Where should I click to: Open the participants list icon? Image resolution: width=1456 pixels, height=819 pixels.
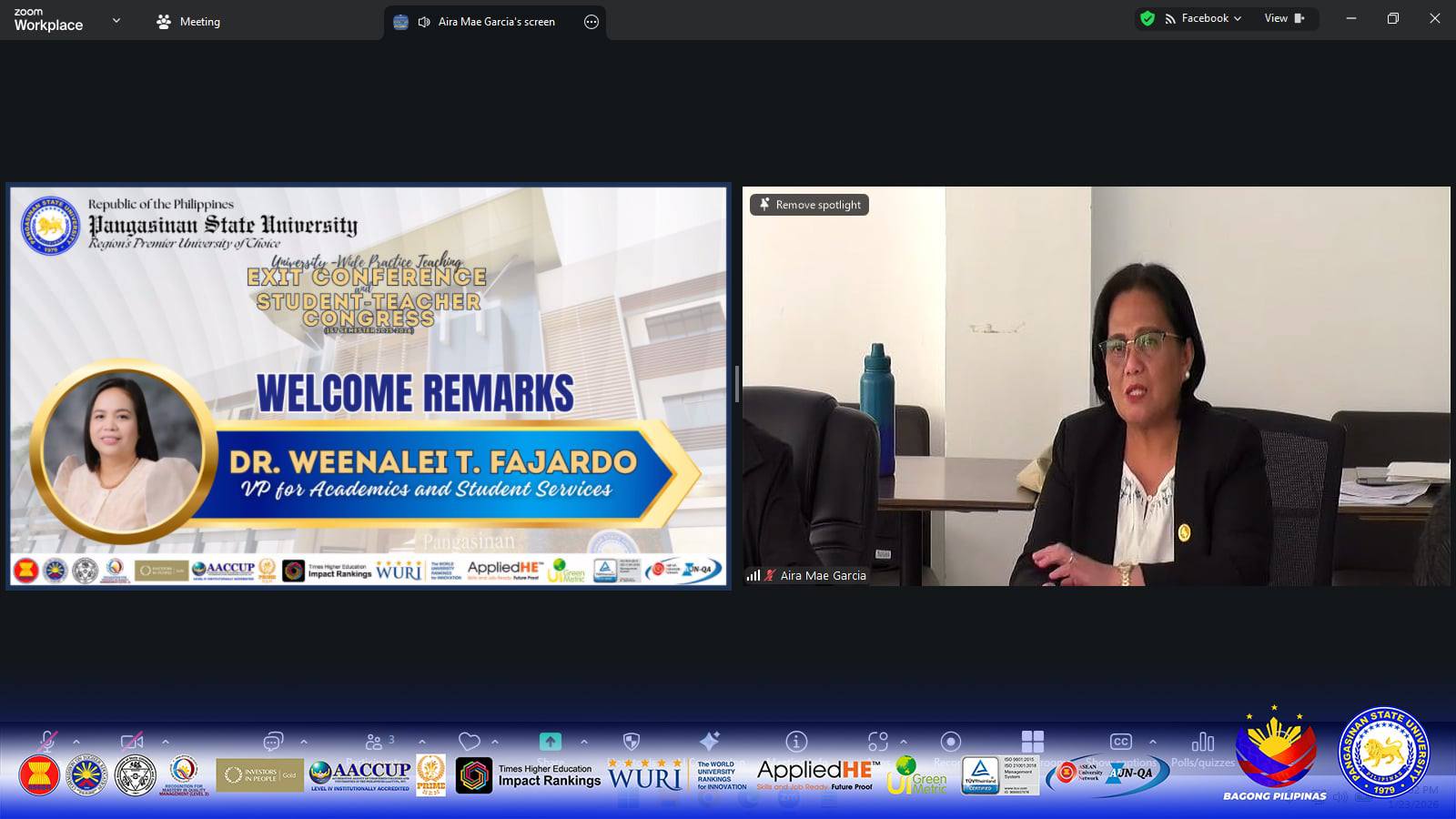[x=375, y=742]
